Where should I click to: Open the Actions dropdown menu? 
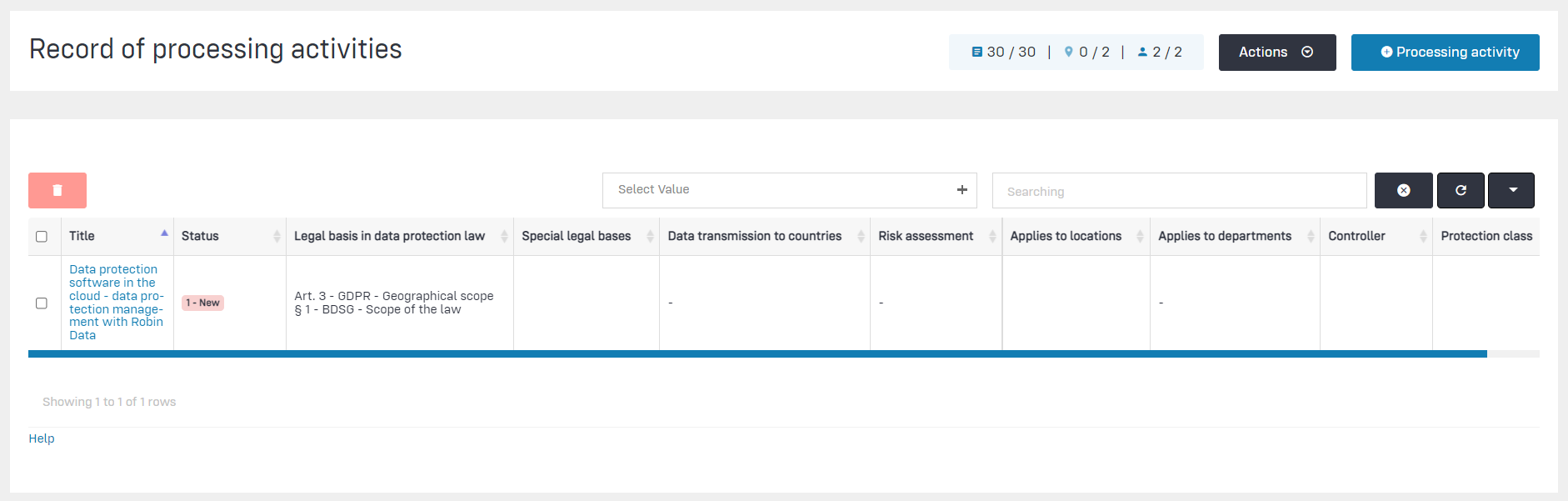point(1276,53)
